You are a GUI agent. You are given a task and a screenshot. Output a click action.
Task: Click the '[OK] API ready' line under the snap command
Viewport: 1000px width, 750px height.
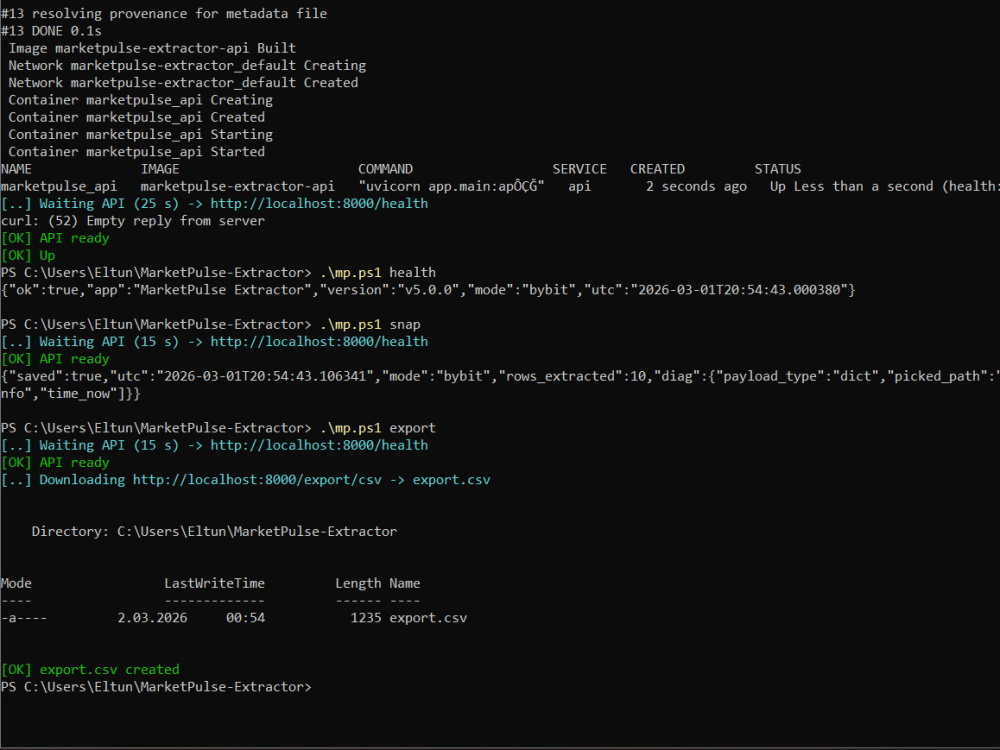pos(55,359)
